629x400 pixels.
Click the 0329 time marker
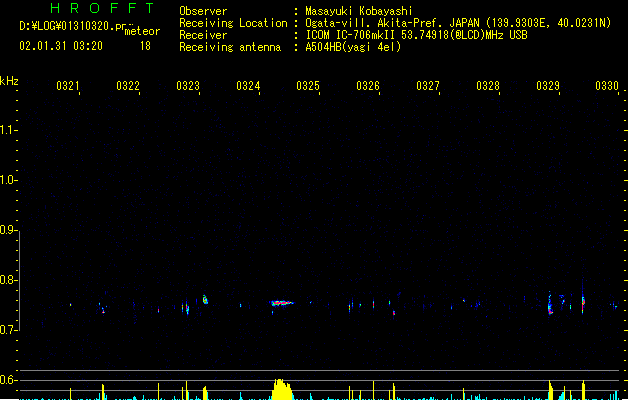tap(548, 86)
